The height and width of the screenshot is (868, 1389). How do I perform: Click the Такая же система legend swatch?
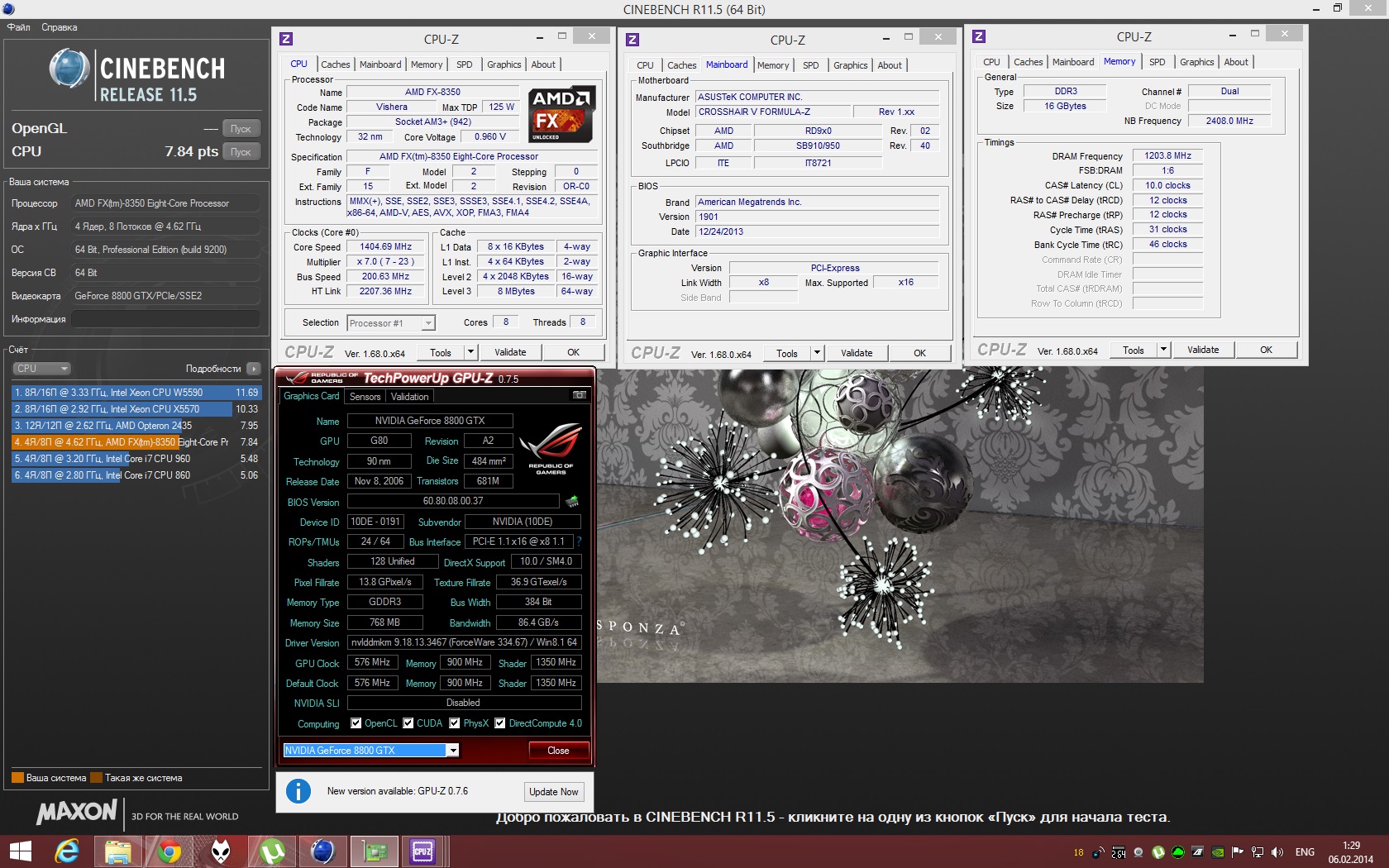(96, 778)
